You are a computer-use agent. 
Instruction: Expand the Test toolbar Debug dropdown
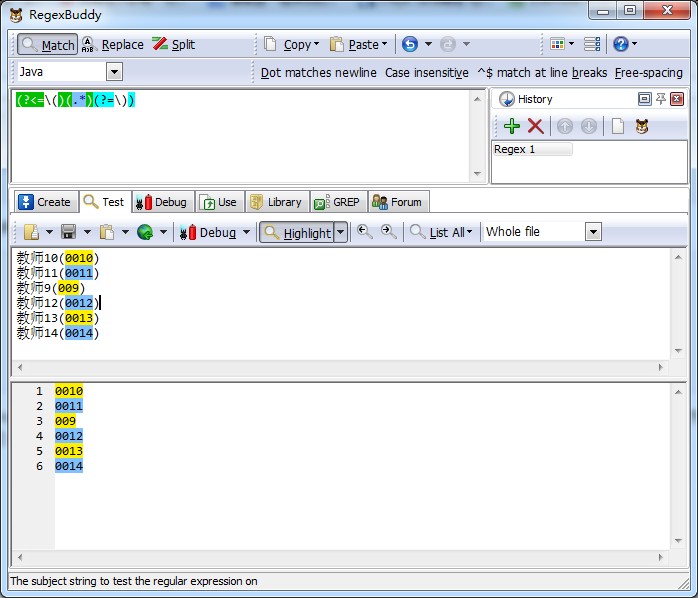click(246, 232)
